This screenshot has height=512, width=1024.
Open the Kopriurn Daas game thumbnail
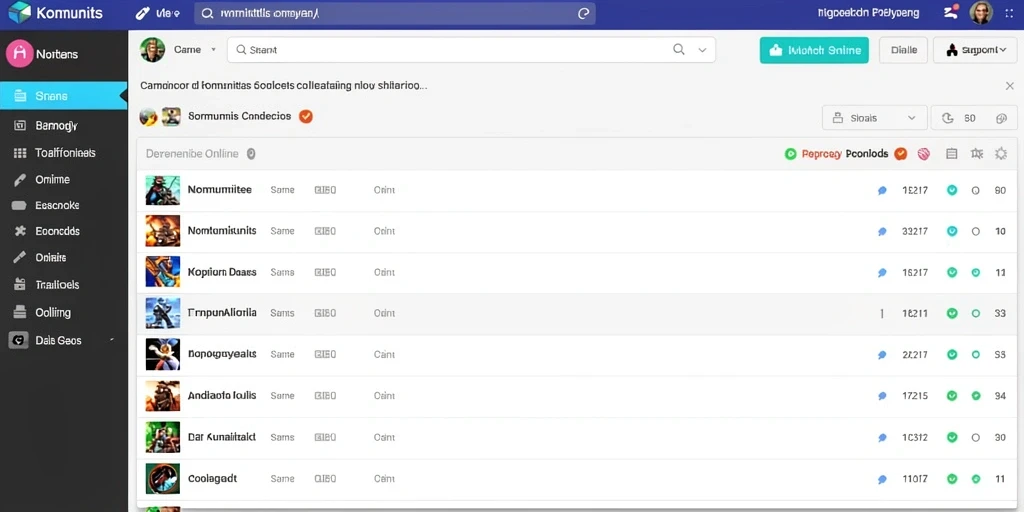click(x=163, y=272)
